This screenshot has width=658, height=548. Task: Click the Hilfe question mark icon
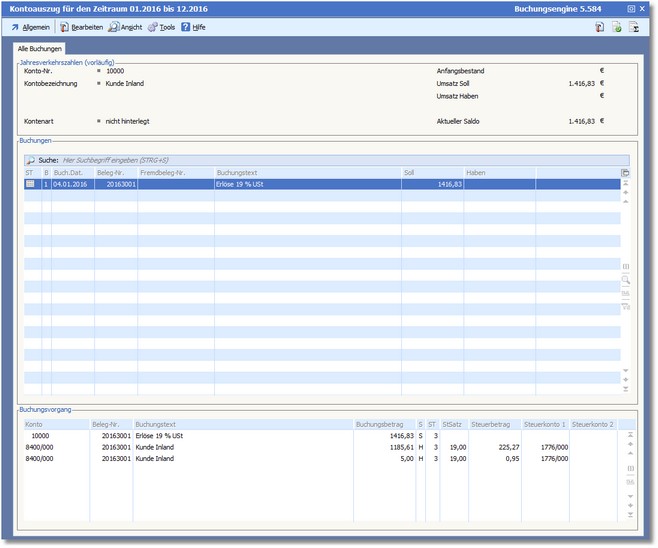[x=185, y=27]
